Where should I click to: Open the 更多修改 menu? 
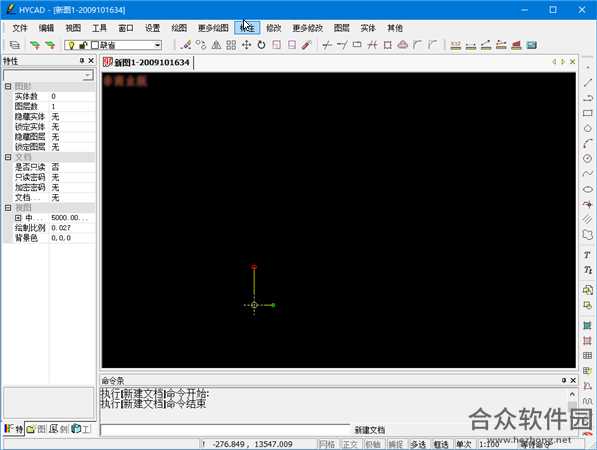308,28
